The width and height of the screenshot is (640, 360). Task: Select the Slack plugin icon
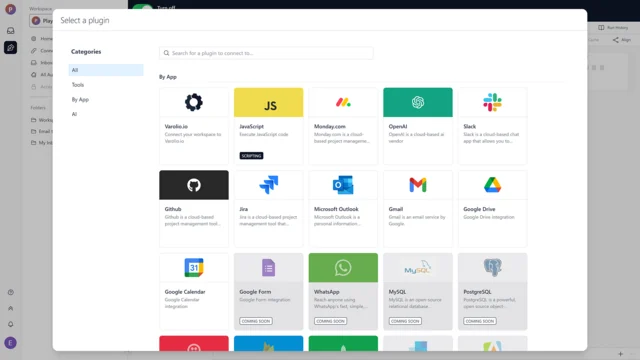492,102
